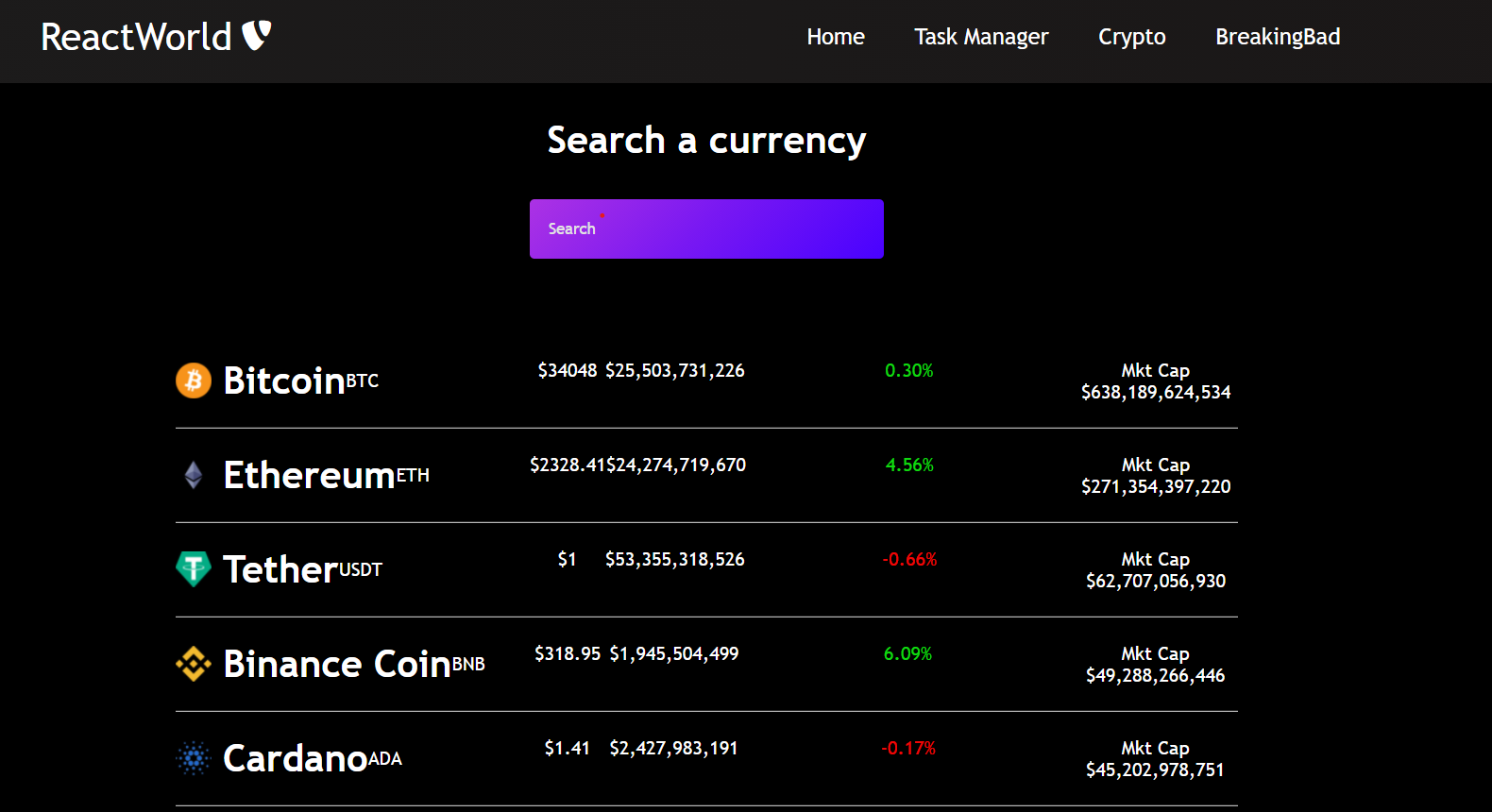Click the USDT ticker symbol

tap(361, 569)
